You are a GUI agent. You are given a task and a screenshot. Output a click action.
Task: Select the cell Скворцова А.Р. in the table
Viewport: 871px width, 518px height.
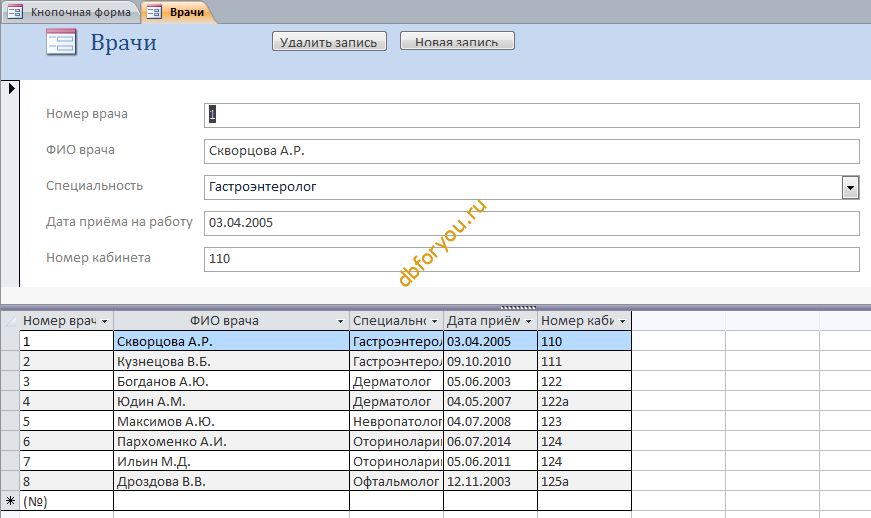[232, 341]
